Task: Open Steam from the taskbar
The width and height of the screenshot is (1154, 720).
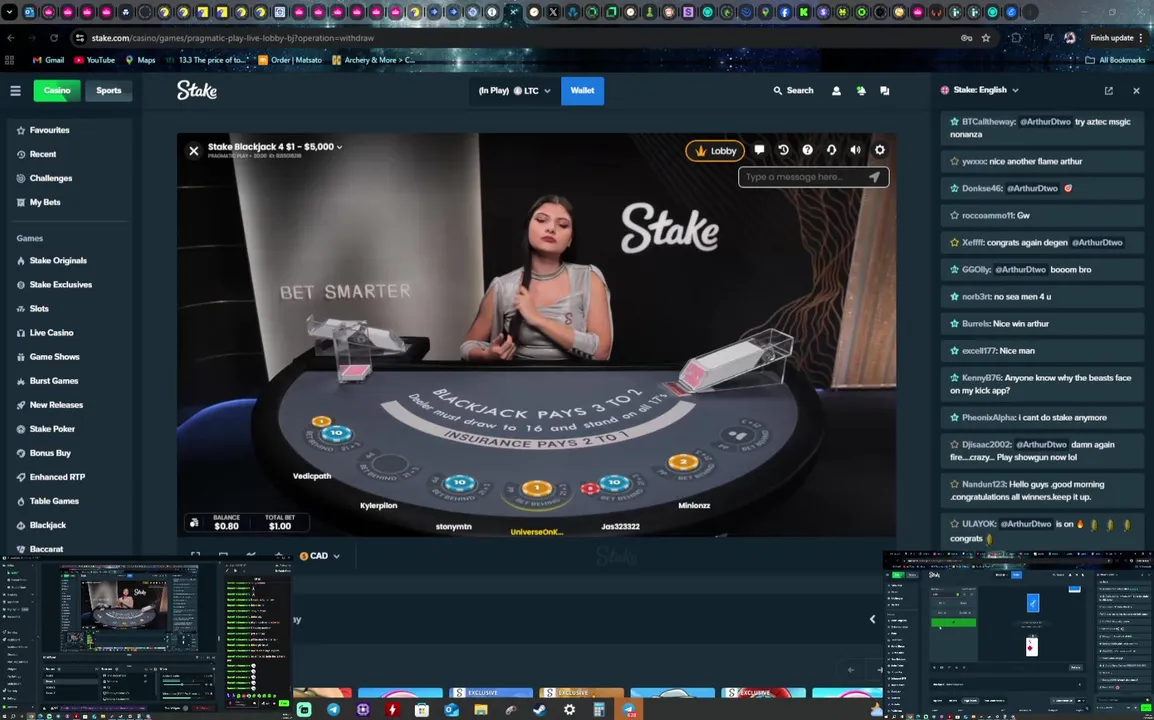Action: coord(540,710)
